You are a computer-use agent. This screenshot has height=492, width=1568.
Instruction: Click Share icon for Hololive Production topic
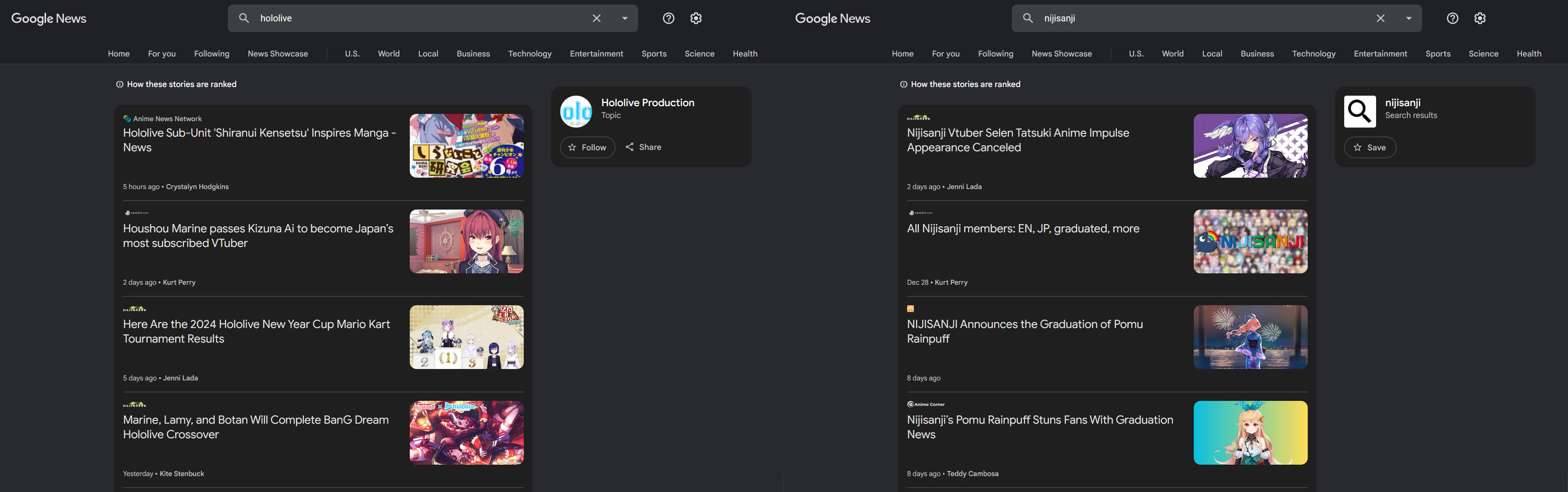click(x=630, y=147)
